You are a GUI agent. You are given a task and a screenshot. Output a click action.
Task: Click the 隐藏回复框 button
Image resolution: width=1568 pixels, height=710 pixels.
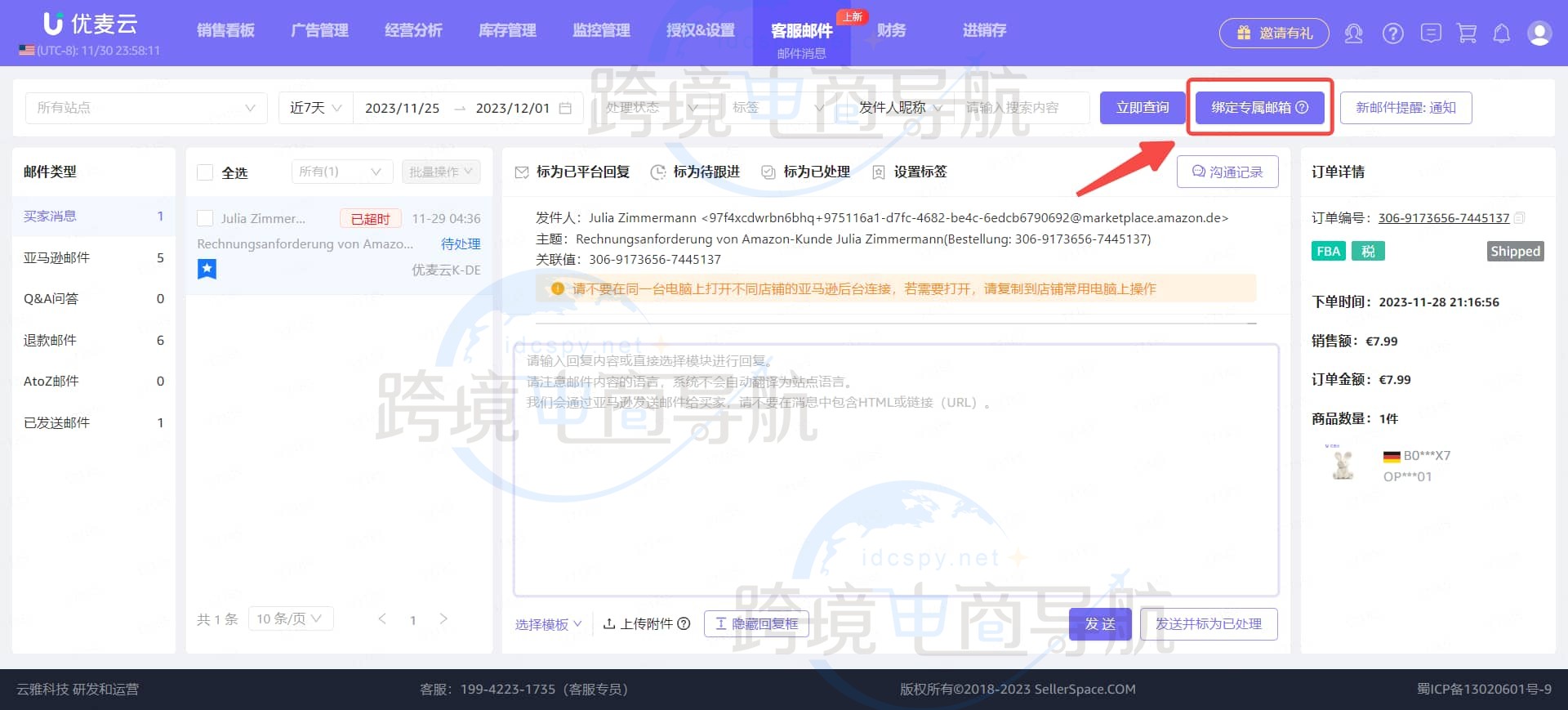pos(756,624)
